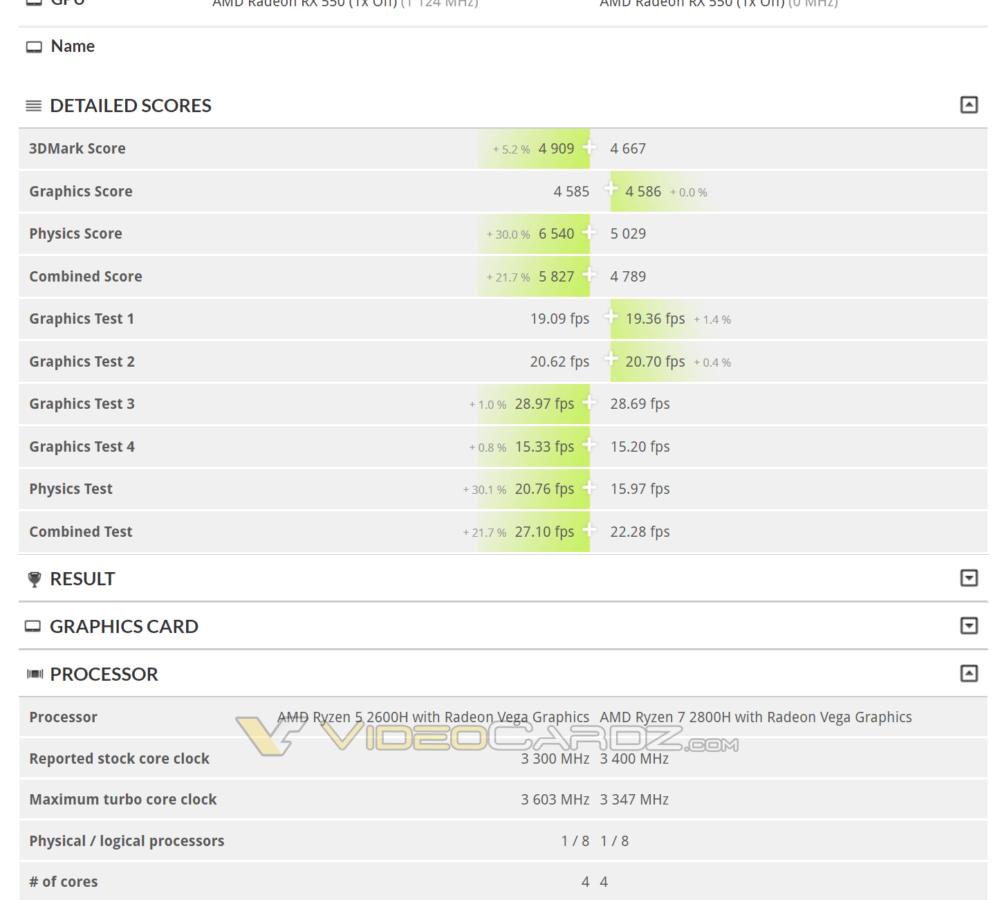Expand the Result section
The height and width of the screenshot is (900, 1000).
click(x=969, y=578)
